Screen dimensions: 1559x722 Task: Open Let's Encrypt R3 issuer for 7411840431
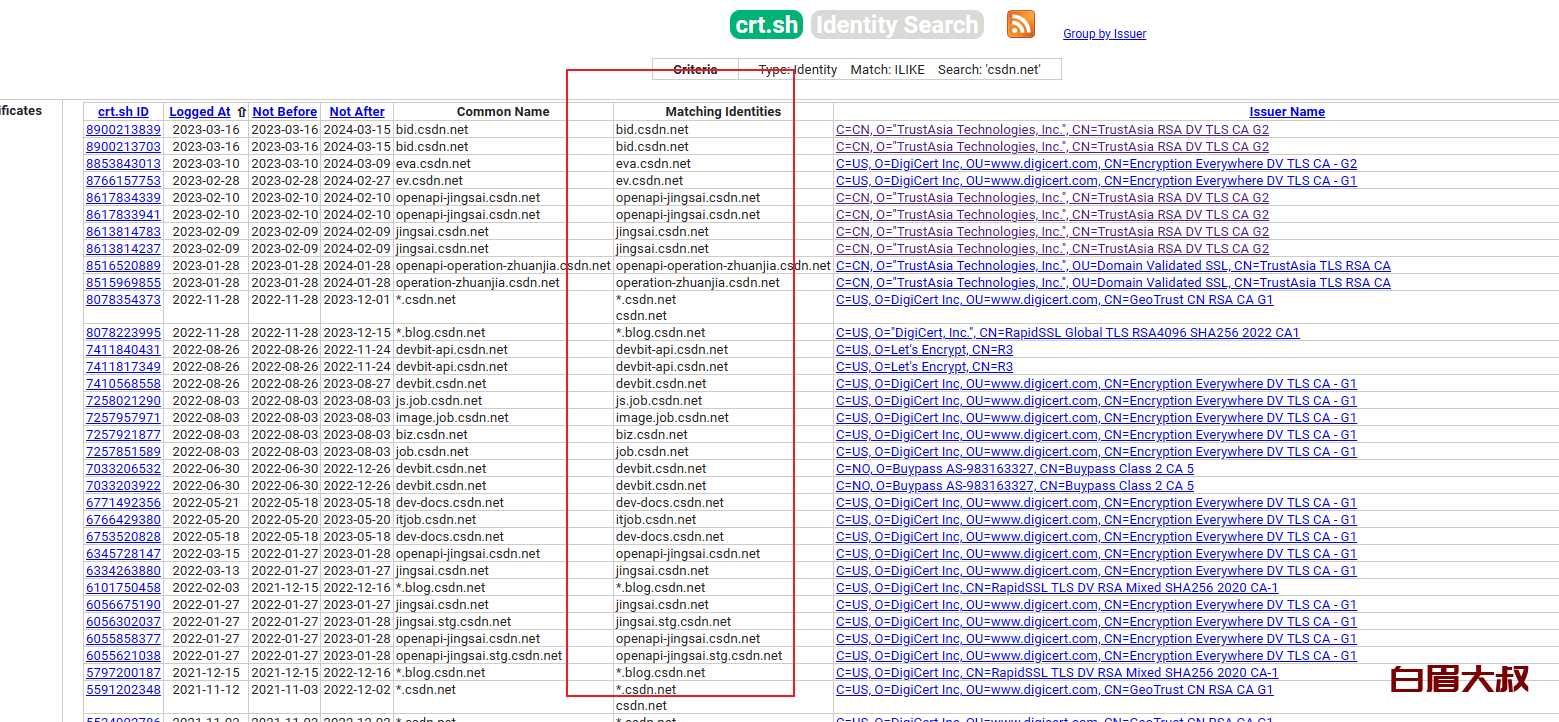(x=924, y=350)
